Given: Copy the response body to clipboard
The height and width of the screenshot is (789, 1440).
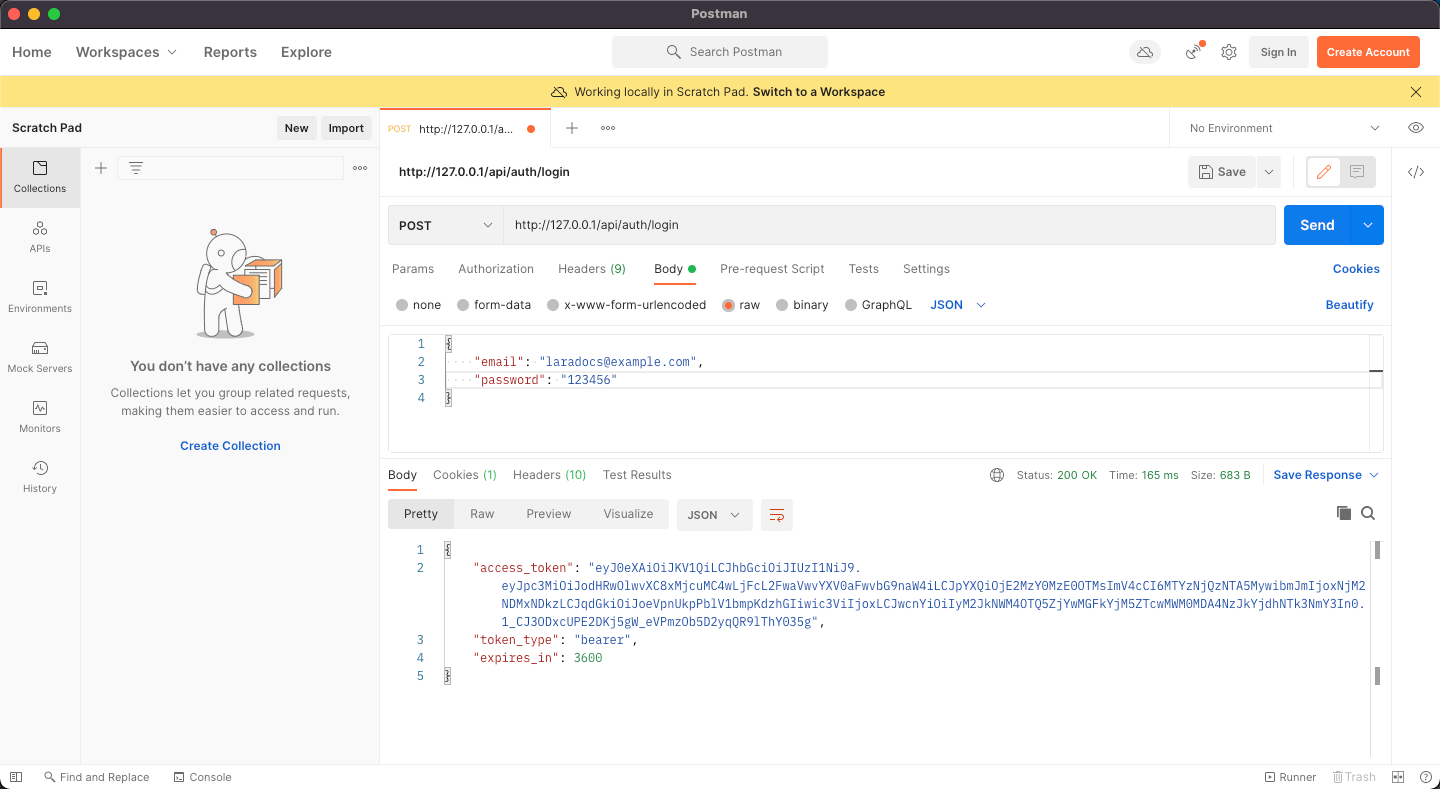Looking at the screenshot, I should pyautogui.click(x=1344, y=513).
